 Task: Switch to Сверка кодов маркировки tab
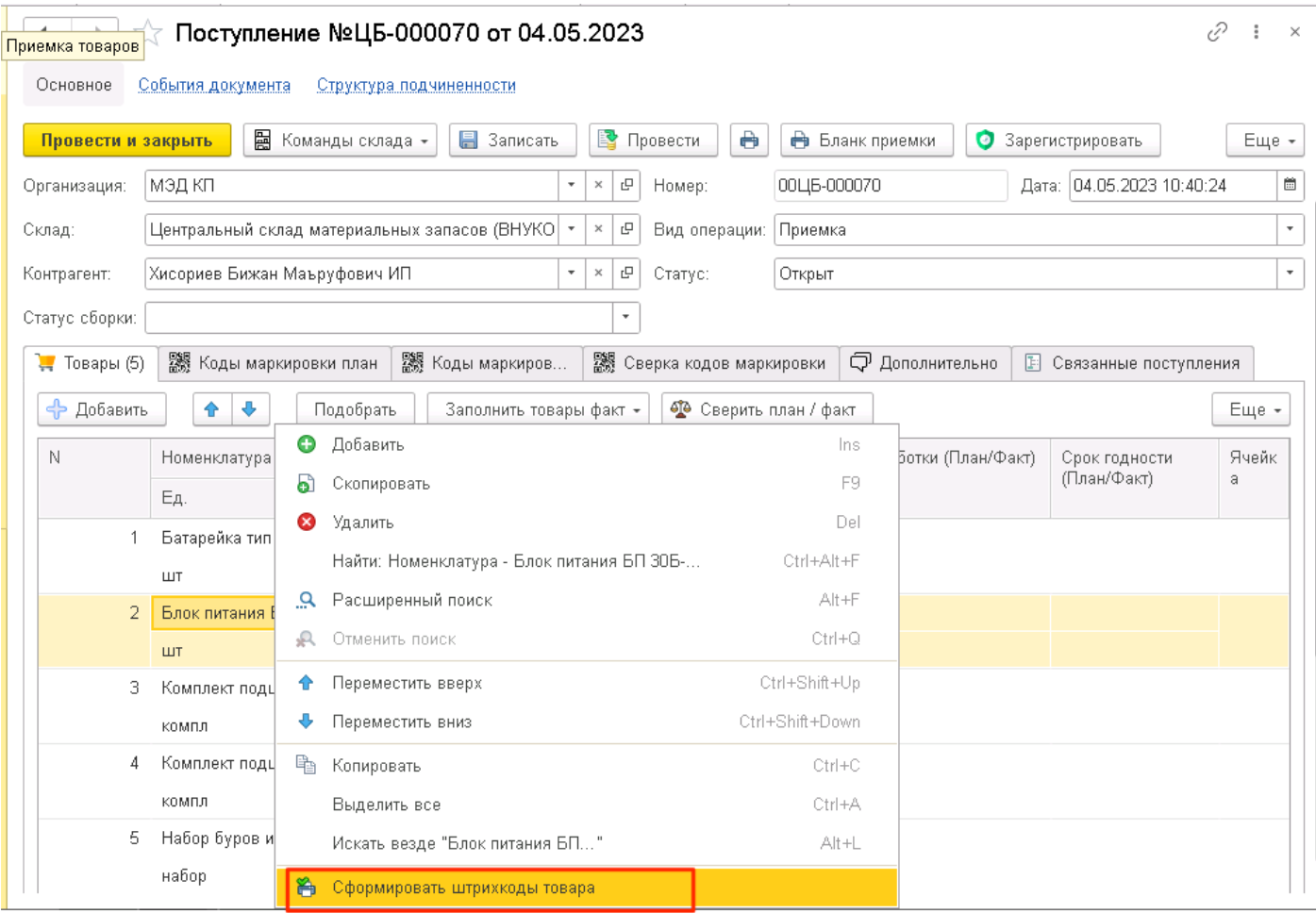tap(710, 363)
